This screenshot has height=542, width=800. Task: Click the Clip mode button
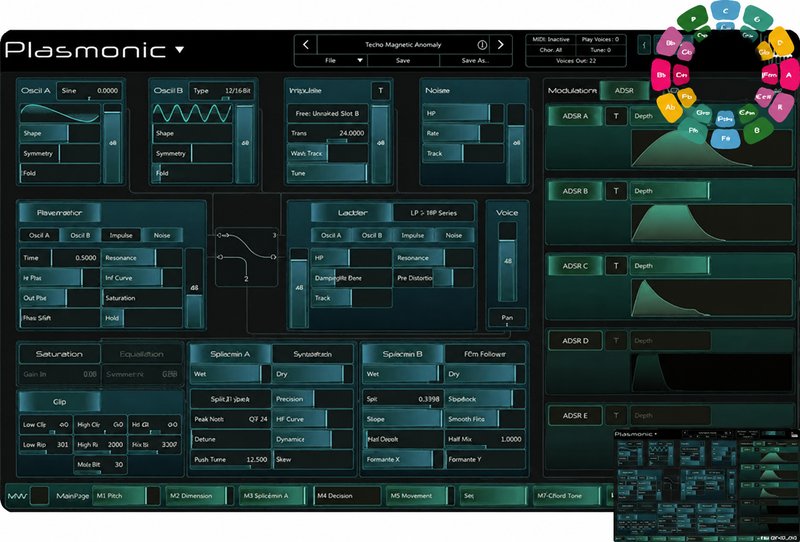(59, 402)
